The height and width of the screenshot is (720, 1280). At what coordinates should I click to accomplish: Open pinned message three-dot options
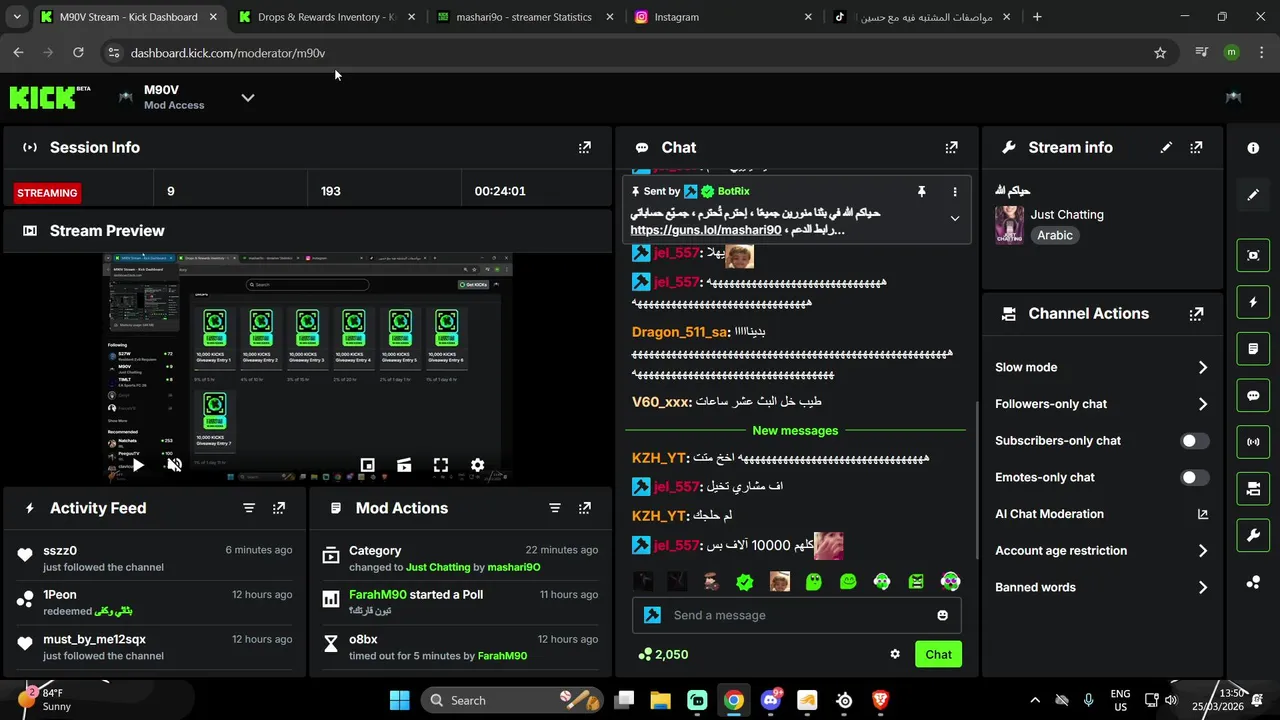pyautogui.click(x=954, y=191)
